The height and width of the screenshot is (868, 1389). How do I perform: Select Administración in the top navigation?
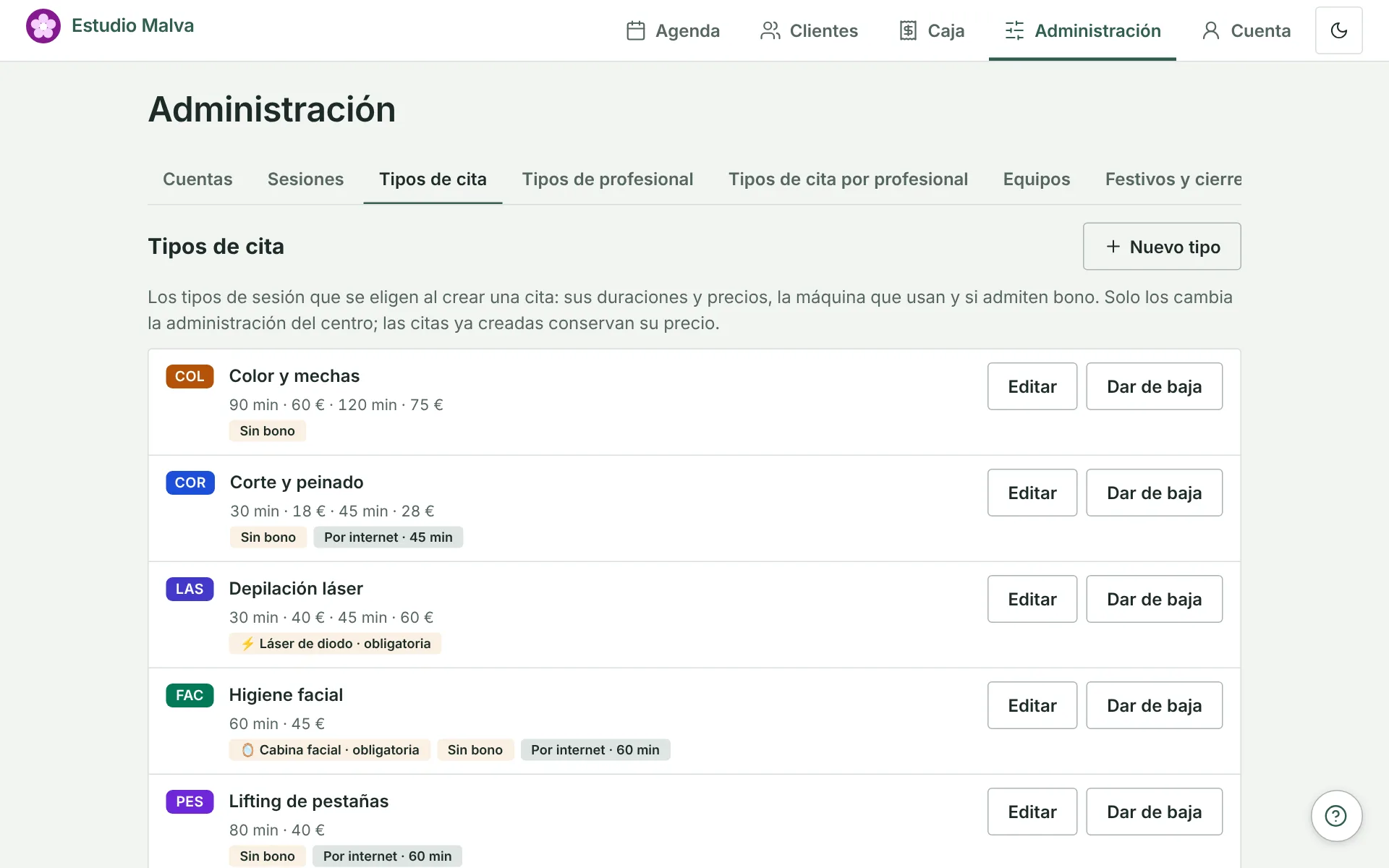[1082, 30]
